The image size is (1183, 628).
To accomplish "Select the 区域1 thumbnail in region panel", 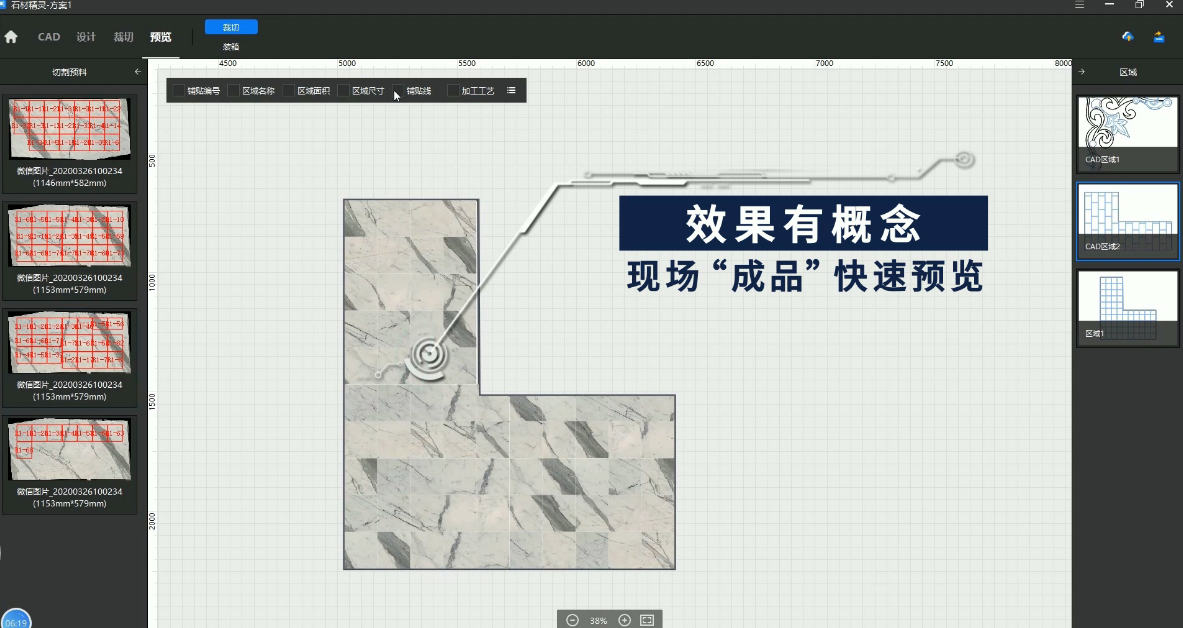I will pos(1127,307).
